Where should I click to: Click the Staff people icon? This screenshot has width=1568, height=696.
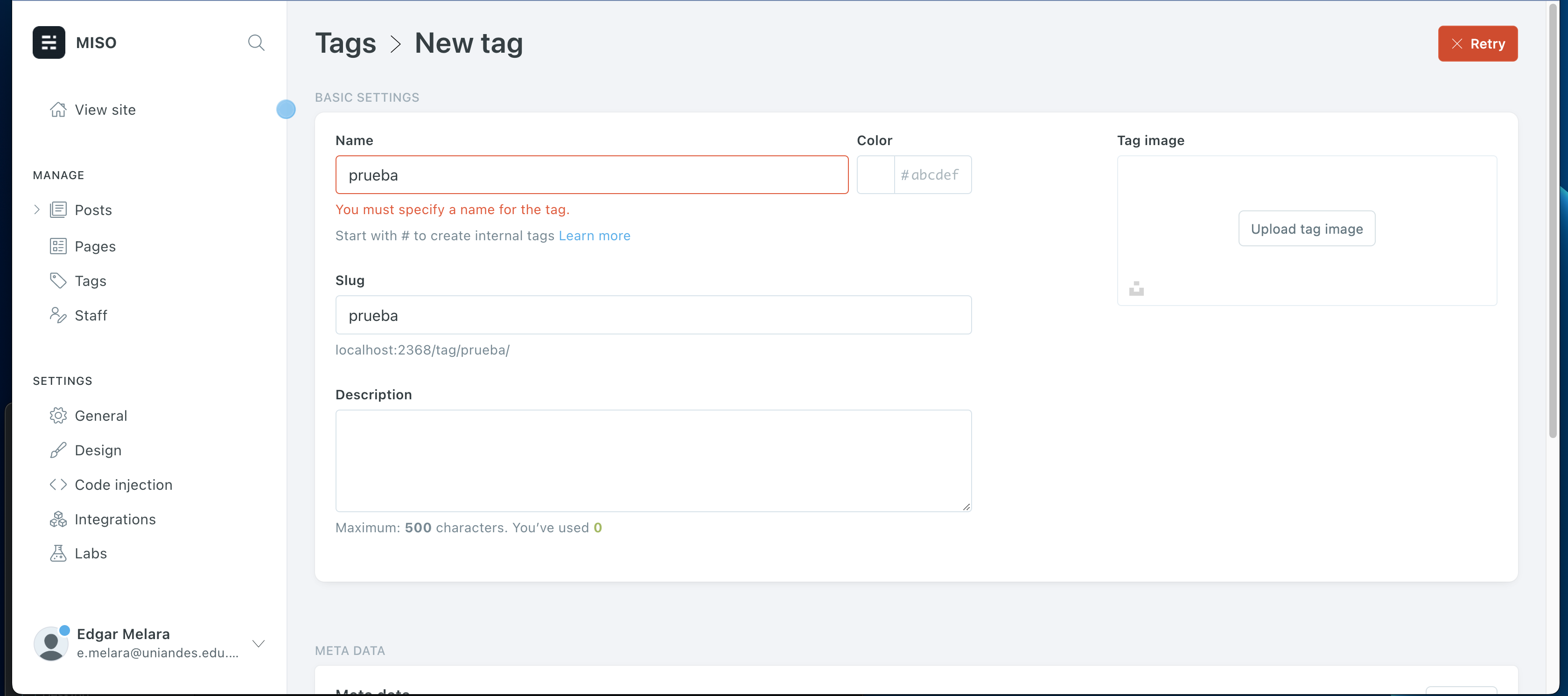coord(58,315)
